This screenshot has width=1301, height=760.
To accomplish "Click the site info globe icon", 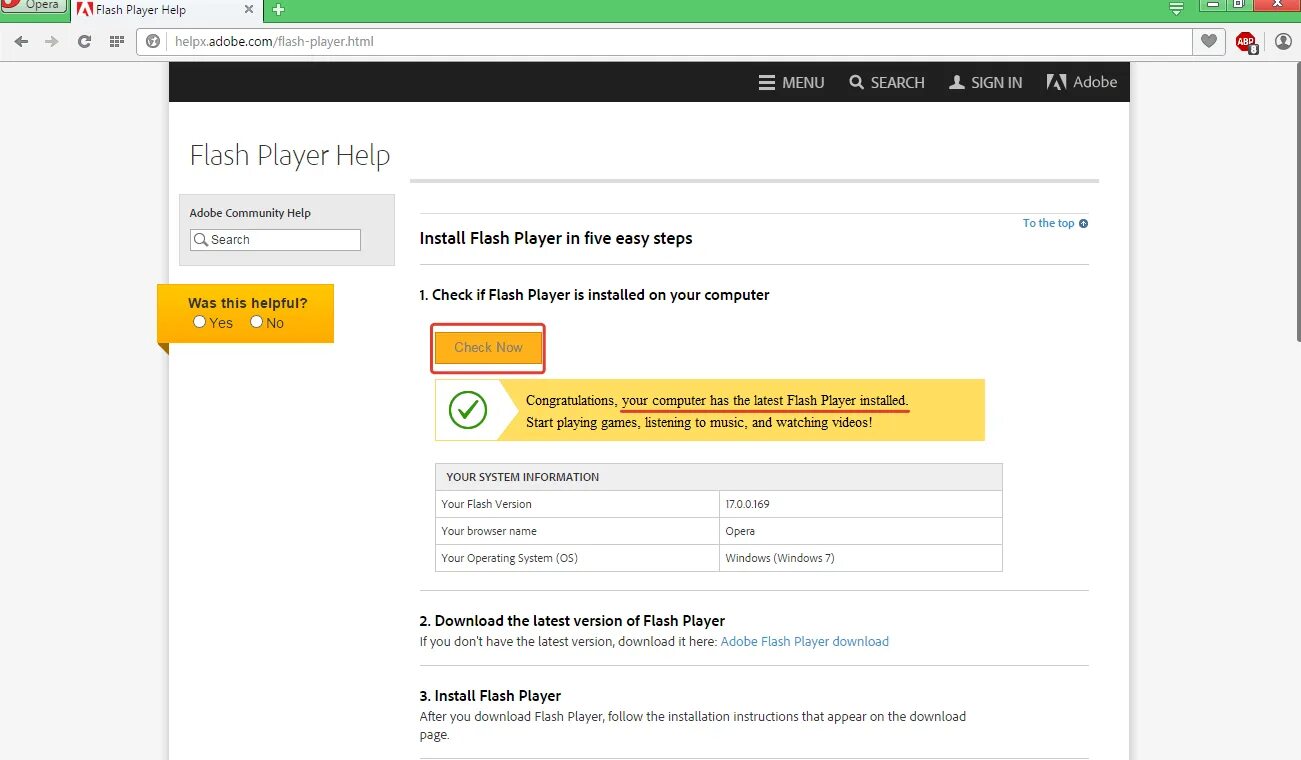I will click(153, 42).
